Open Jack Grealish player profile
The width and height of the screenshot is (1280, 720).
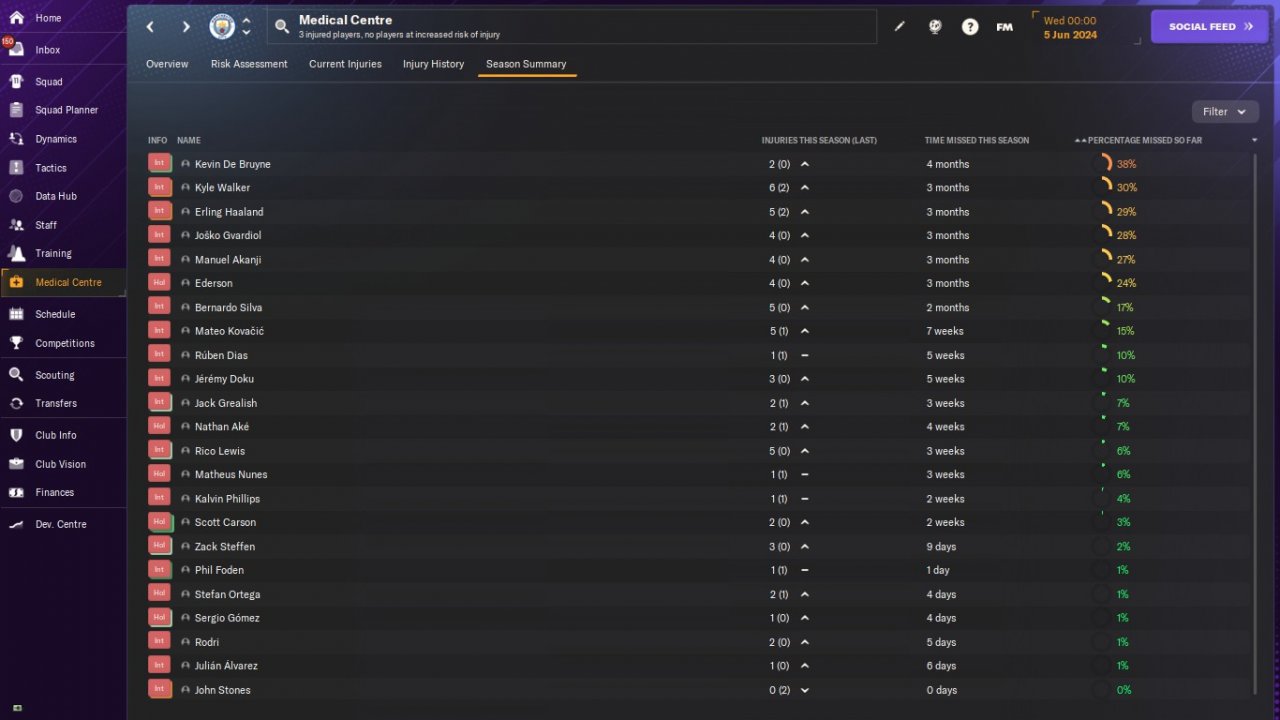(x=226, y=403)
